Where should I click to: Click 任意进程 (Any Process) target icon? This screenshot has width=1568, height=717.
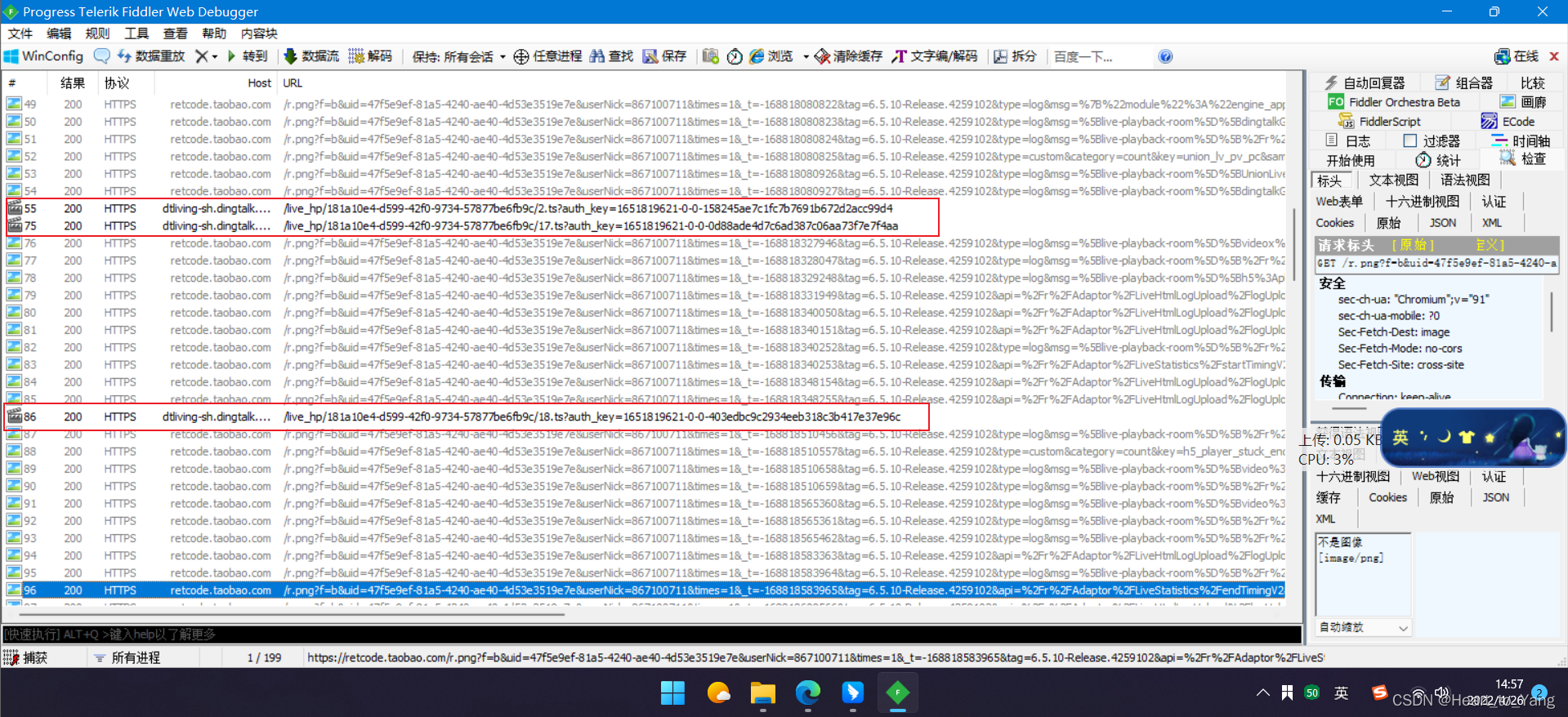tap(547, 56)
